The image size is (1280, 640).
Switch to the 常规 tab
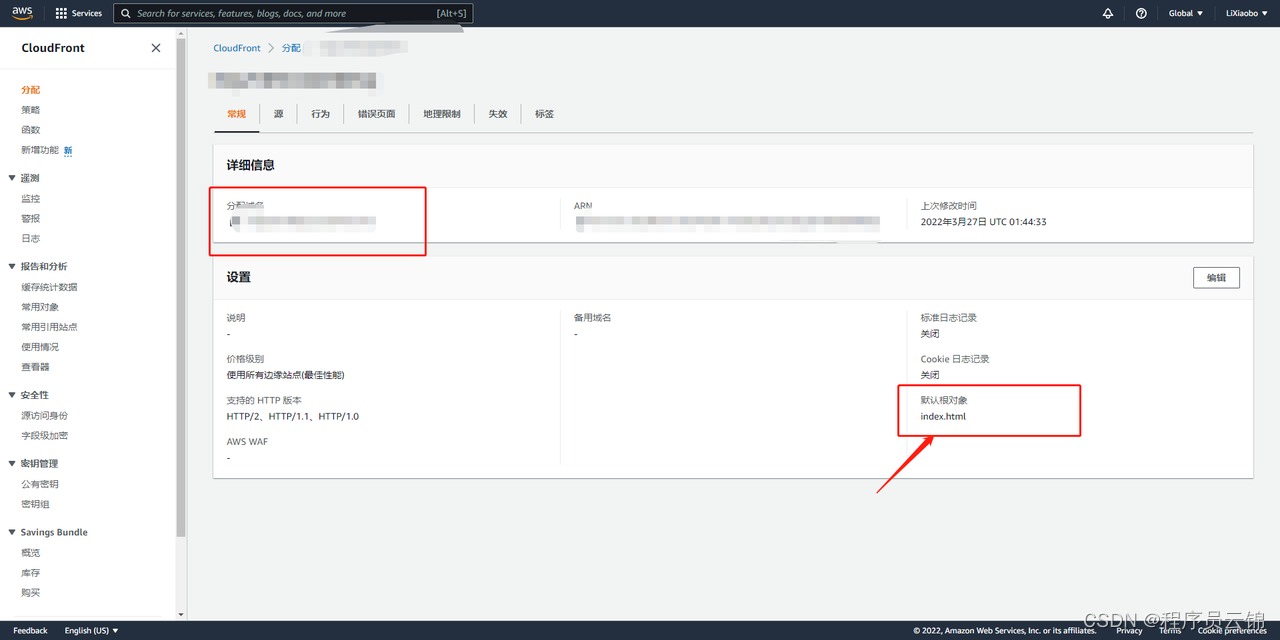[236, 114]
